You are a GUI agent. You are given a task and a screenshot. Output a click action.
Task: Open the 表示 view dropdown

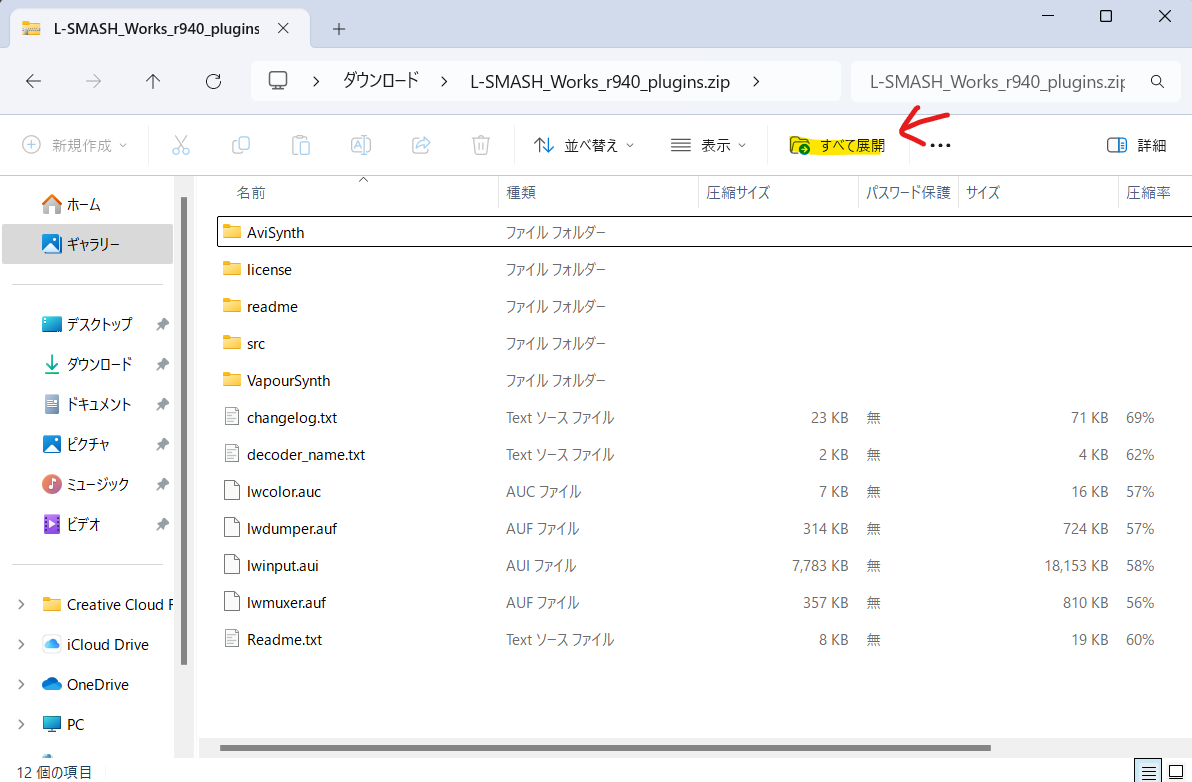point(709,145)
